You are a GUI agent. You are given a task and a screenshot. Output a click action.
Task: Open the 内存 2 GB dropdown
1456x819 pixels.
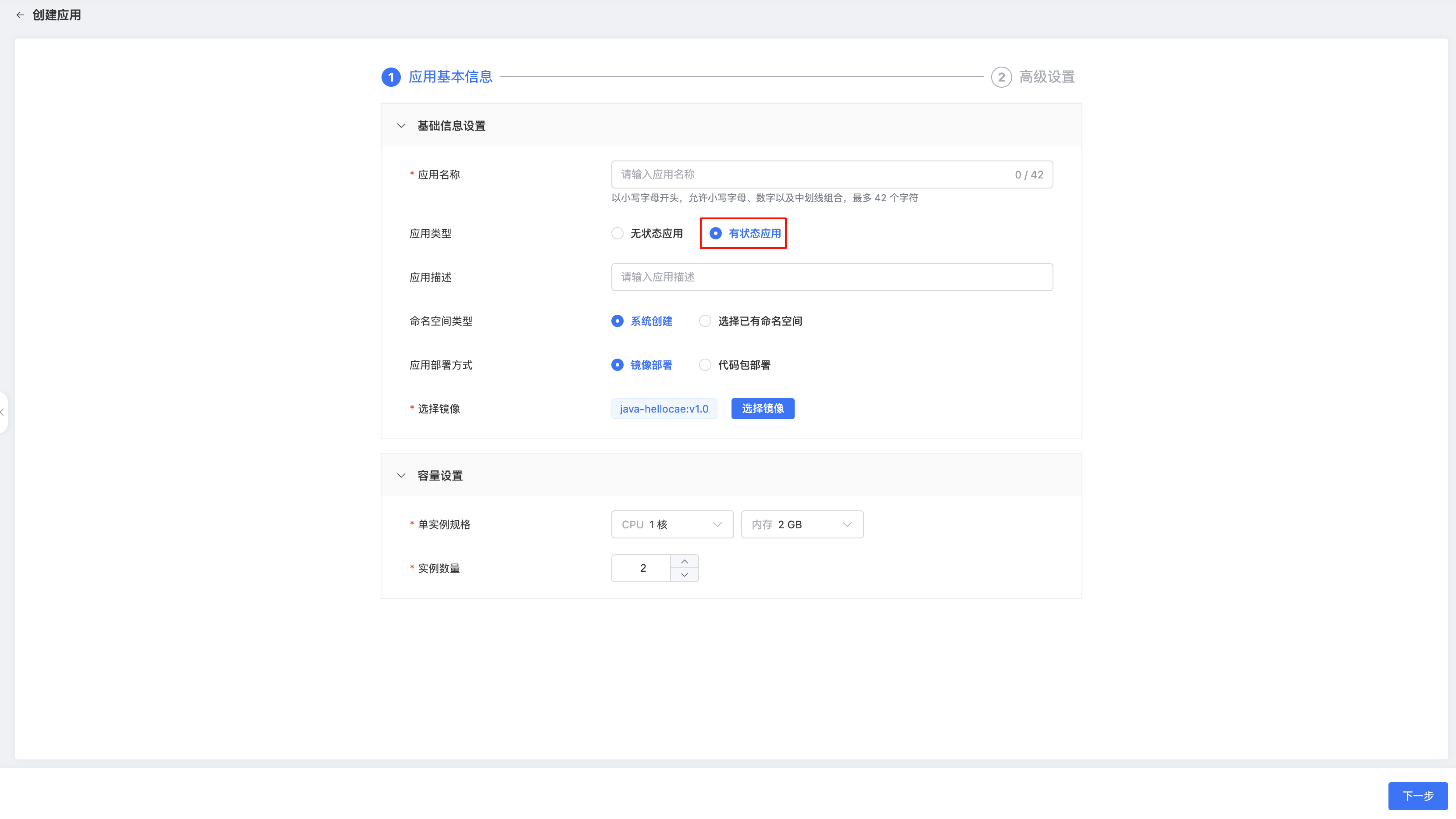pyautogui.click(x=802, y=524)
